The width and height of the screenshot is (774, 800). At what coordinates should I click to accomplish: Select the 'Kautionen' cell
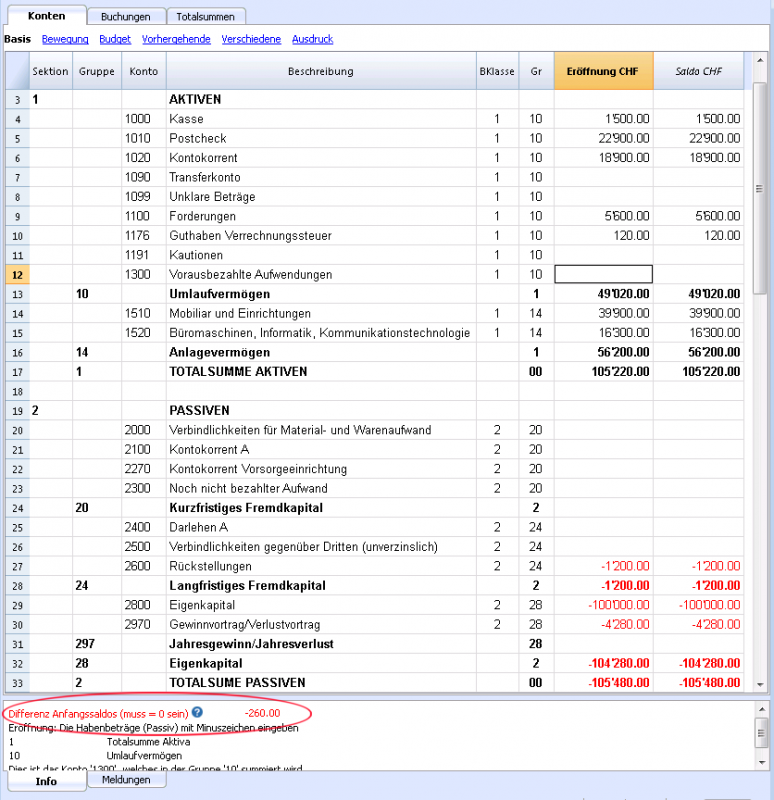click(321, 255)
